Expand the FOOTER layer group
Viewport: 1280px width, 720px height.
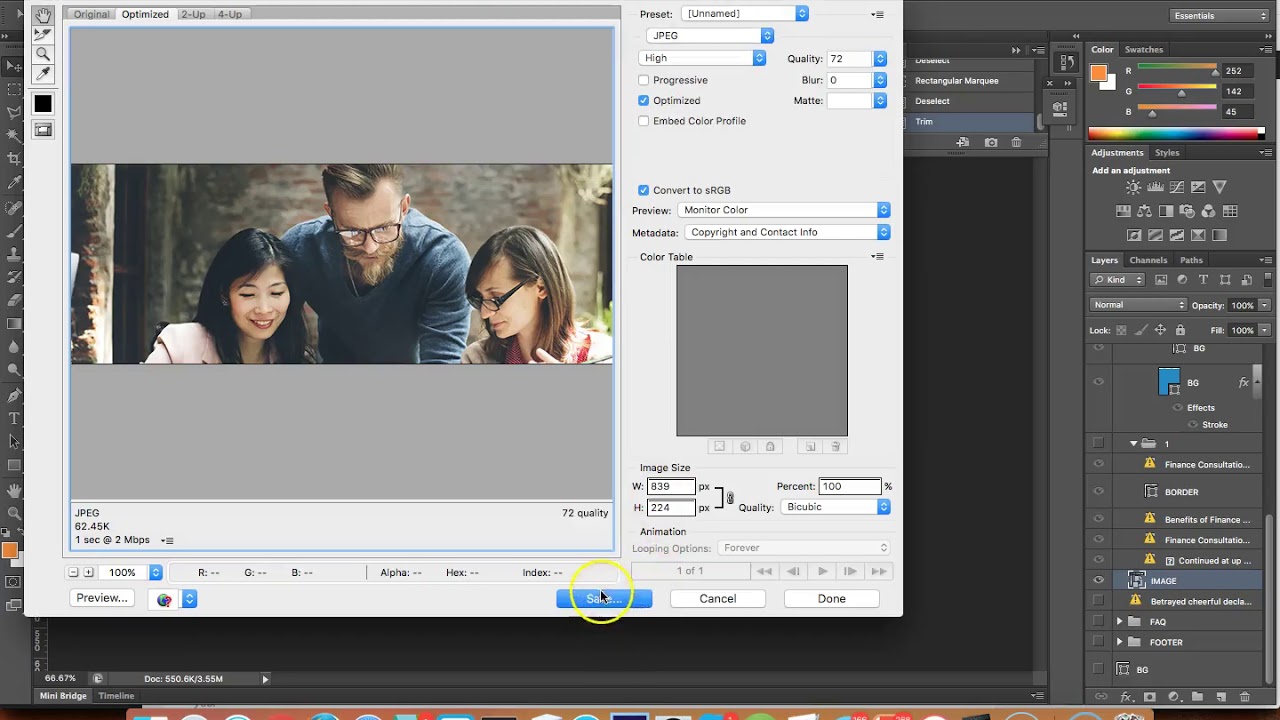click(x=1120, y=642)
